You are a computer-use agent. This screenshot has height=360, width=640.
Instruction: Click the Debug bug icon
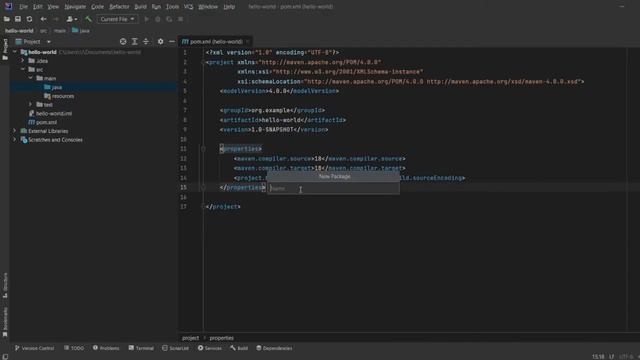coord(158,19)
